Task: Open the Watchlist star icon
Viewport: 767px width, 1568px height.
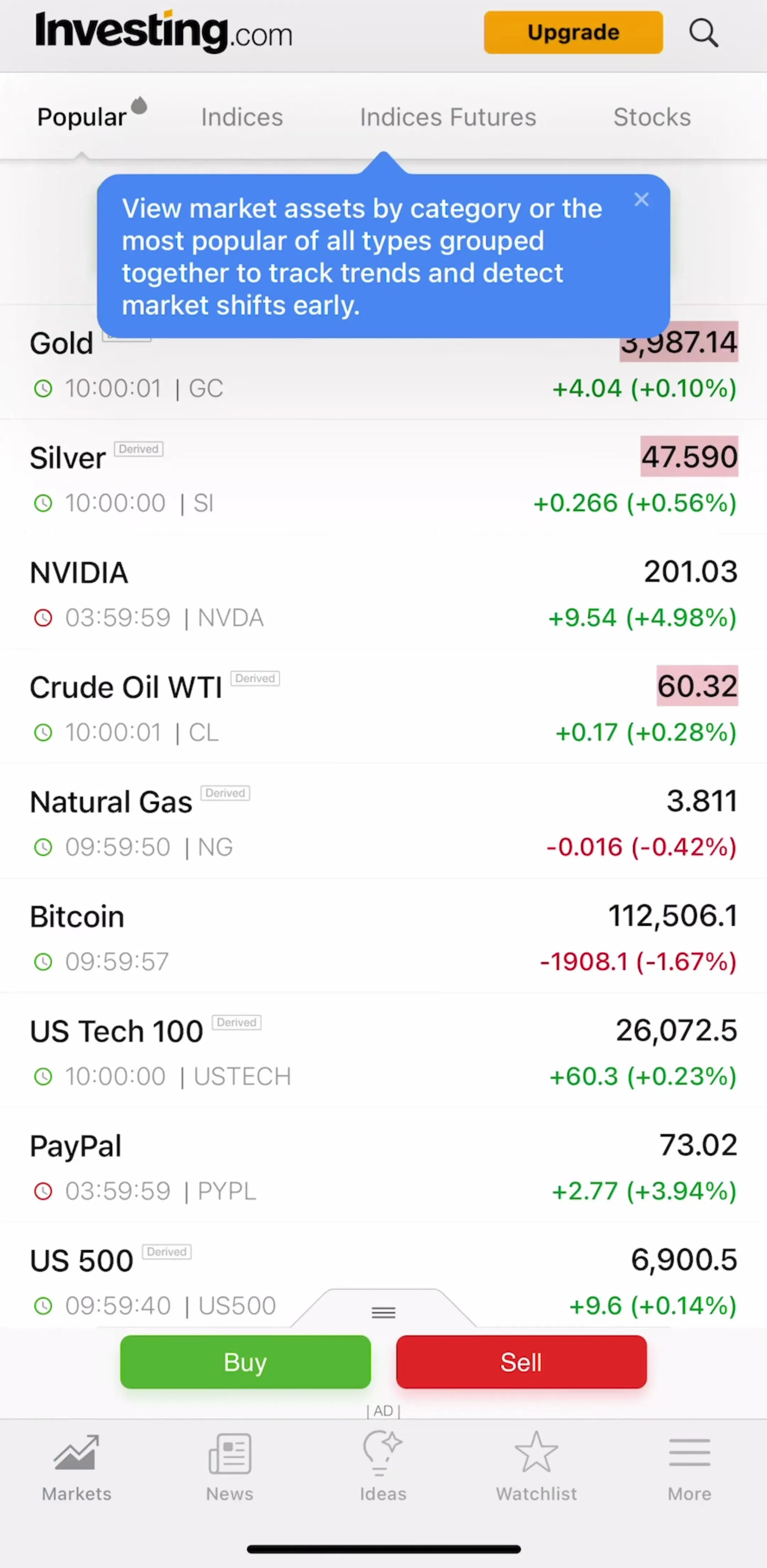Action: 536,1452
